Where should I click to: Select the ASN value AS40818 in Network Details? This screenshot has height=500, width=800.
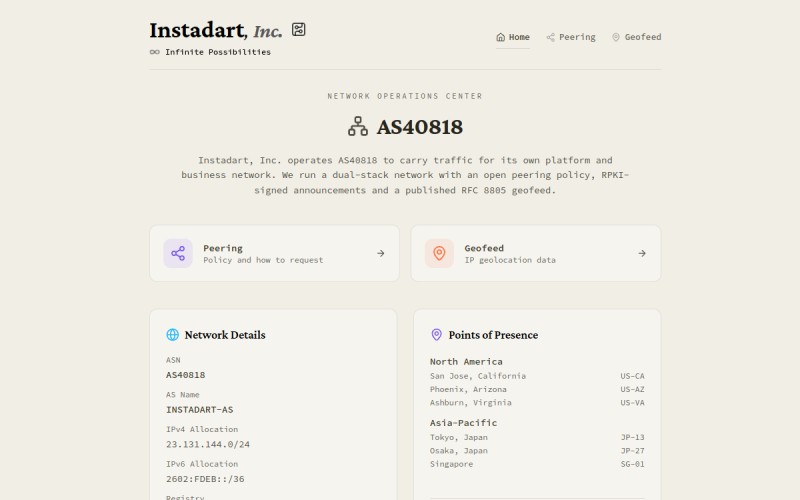point(185,375)
